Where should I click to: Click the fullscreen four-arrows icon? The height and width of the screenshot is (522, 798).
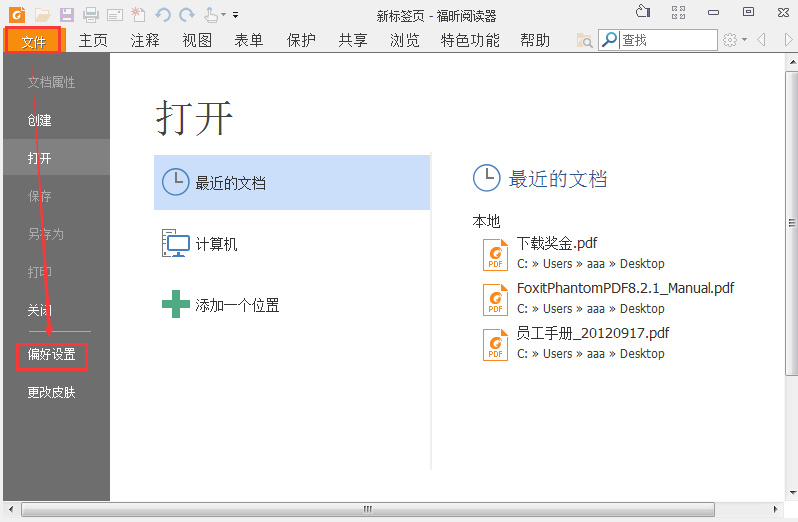point(678,12)
